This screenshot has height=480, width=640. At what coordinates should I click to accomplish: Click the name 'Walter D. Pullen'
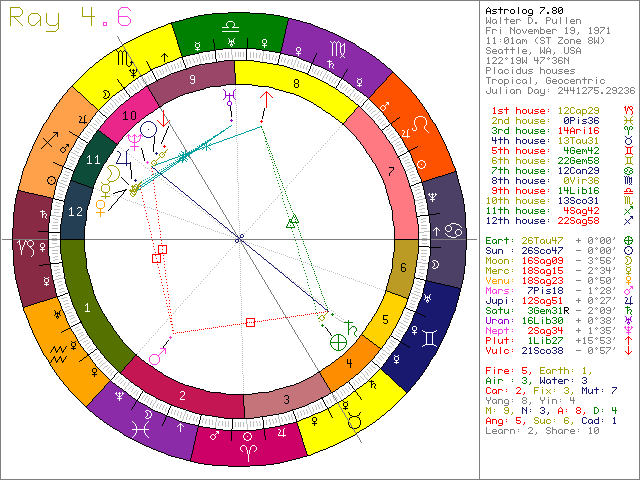pos(533,21)
